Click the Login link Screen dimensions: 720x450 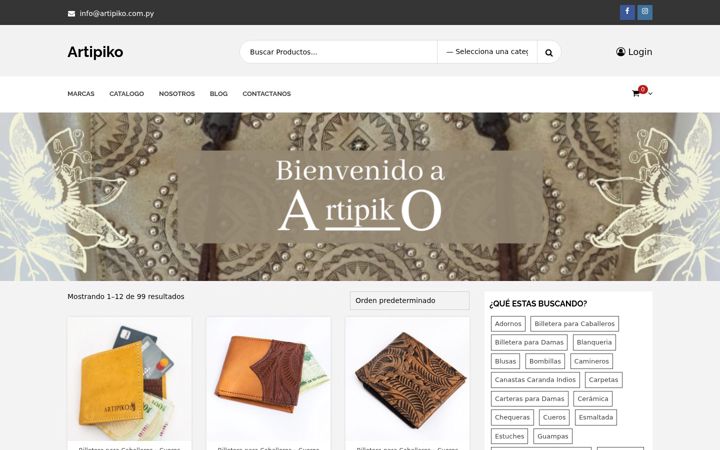coord(640,52)
